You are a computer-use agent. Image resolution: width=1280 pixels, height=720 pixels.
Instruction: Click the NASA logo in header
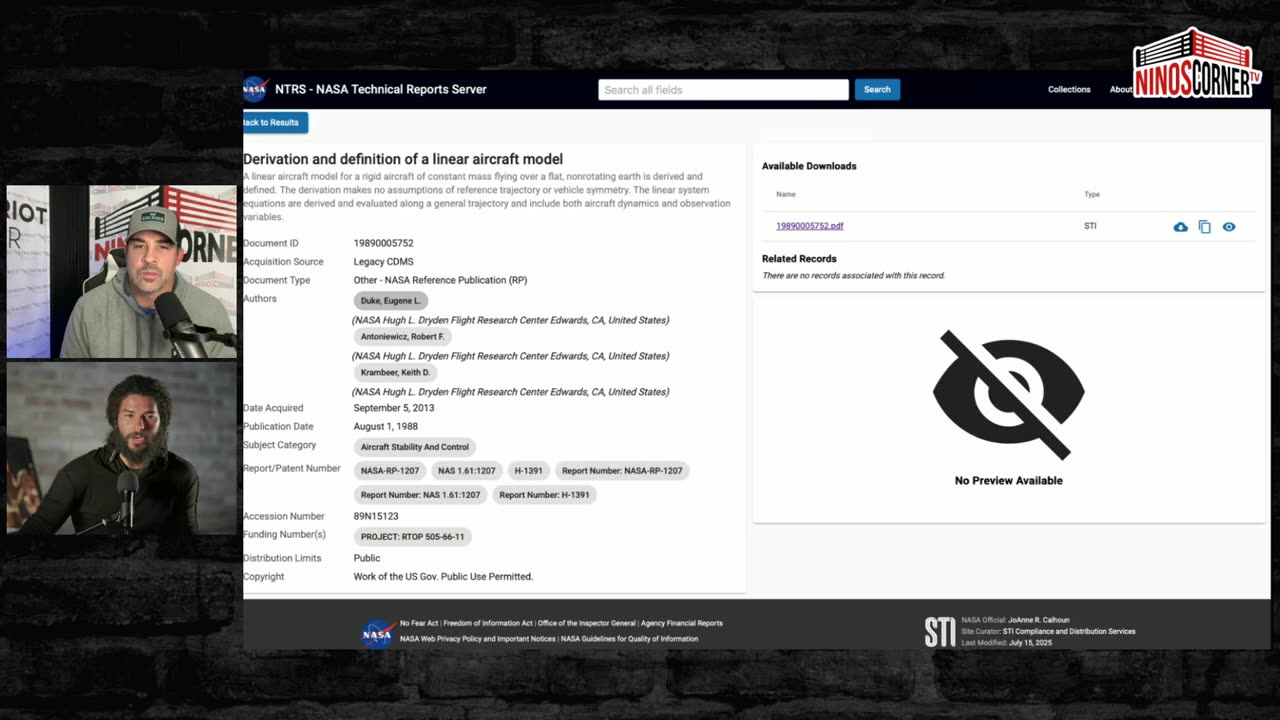256,89
